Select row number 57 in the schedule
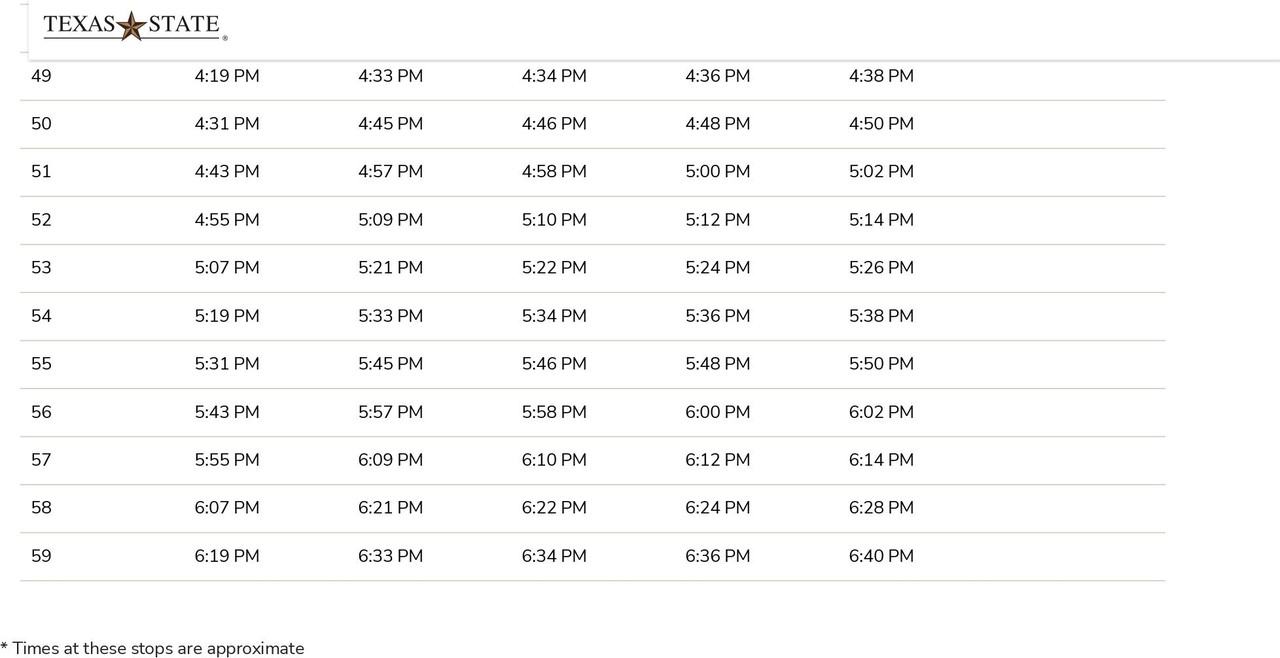This screenshot has height=658, width=1280. pos(41,460)
